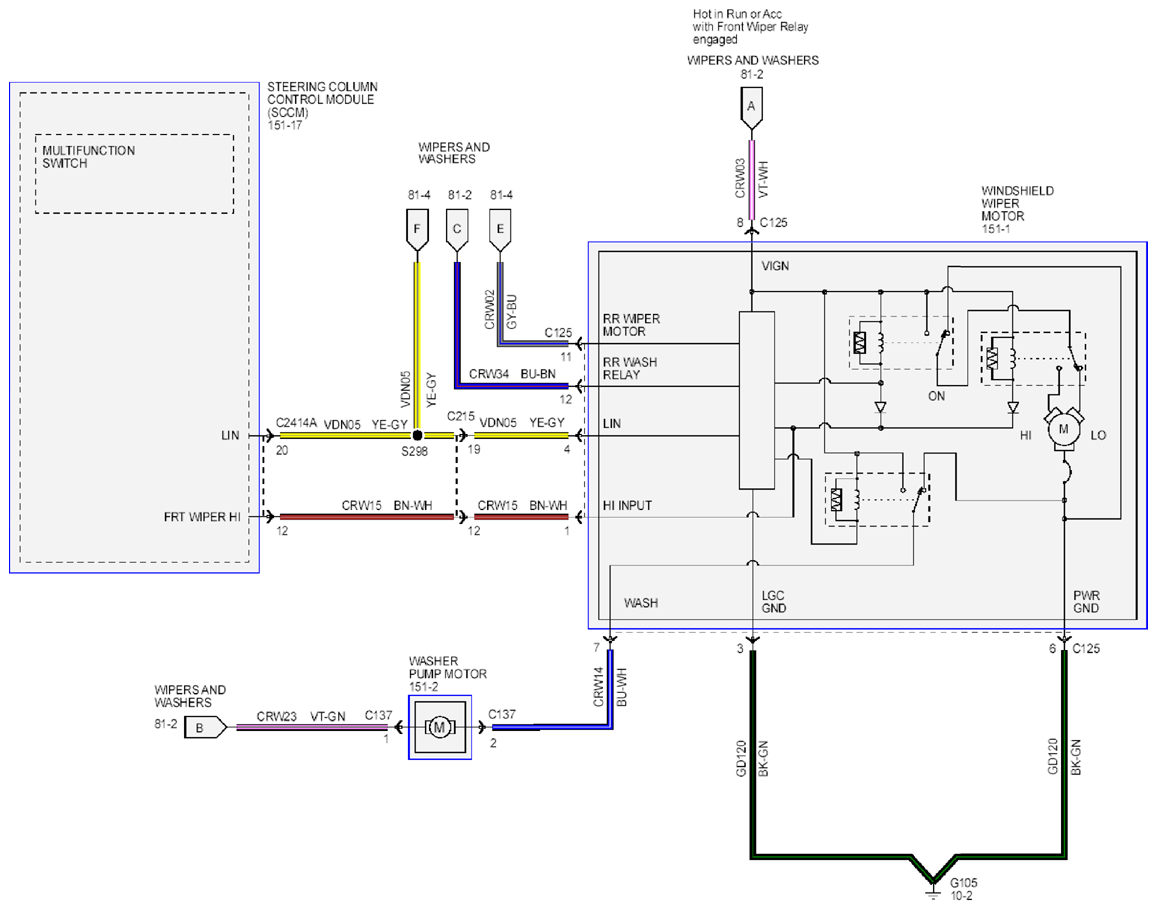The image size is (1157, 910).
Task: Click the off-page connector A symbol
Action: [x=751, y=108]
